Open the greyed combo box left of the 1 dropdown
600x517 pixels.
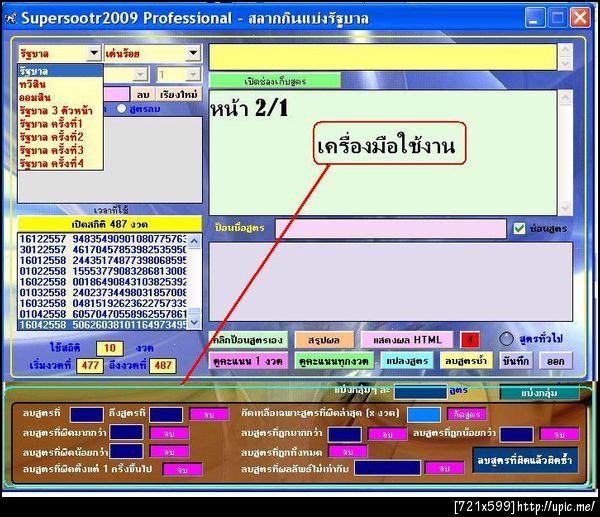(141, 74)
